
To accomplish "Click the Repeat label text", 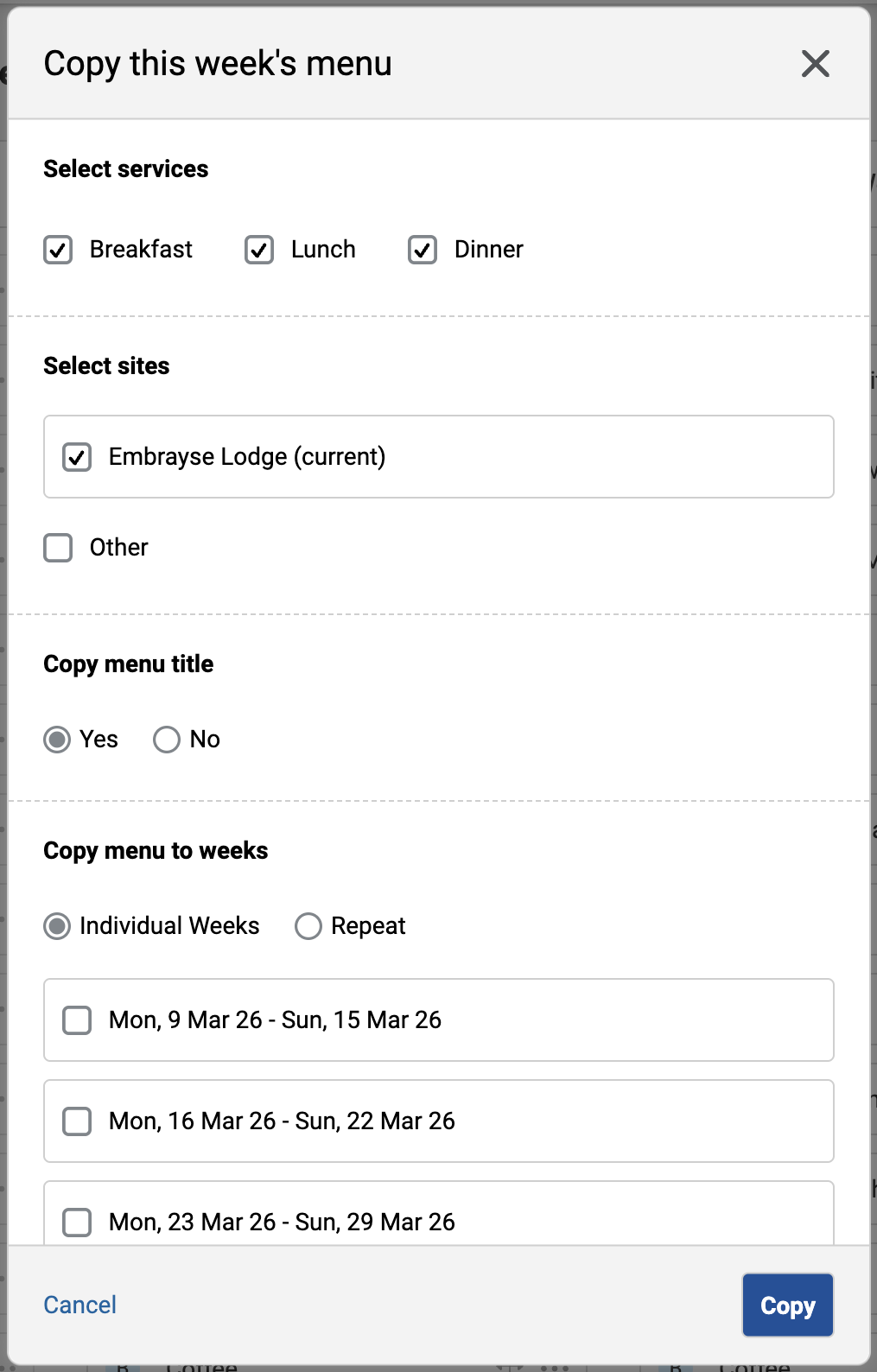I will point(368,926).
